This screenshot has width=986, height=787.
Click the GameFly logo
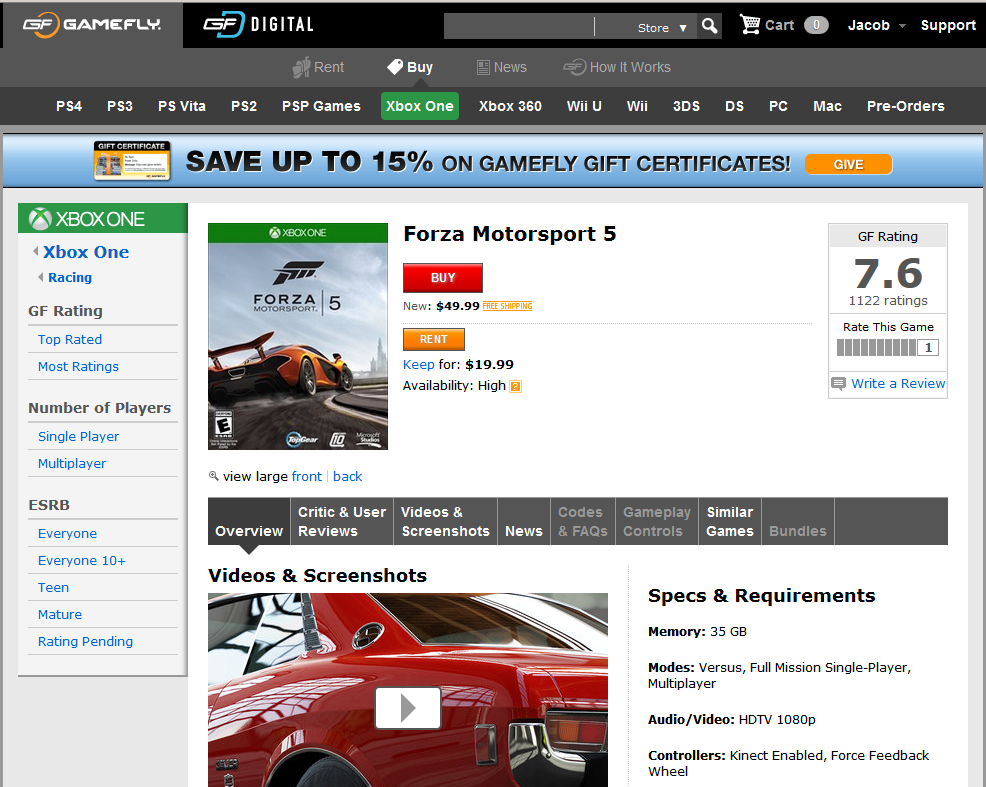[x=92, y=25]
